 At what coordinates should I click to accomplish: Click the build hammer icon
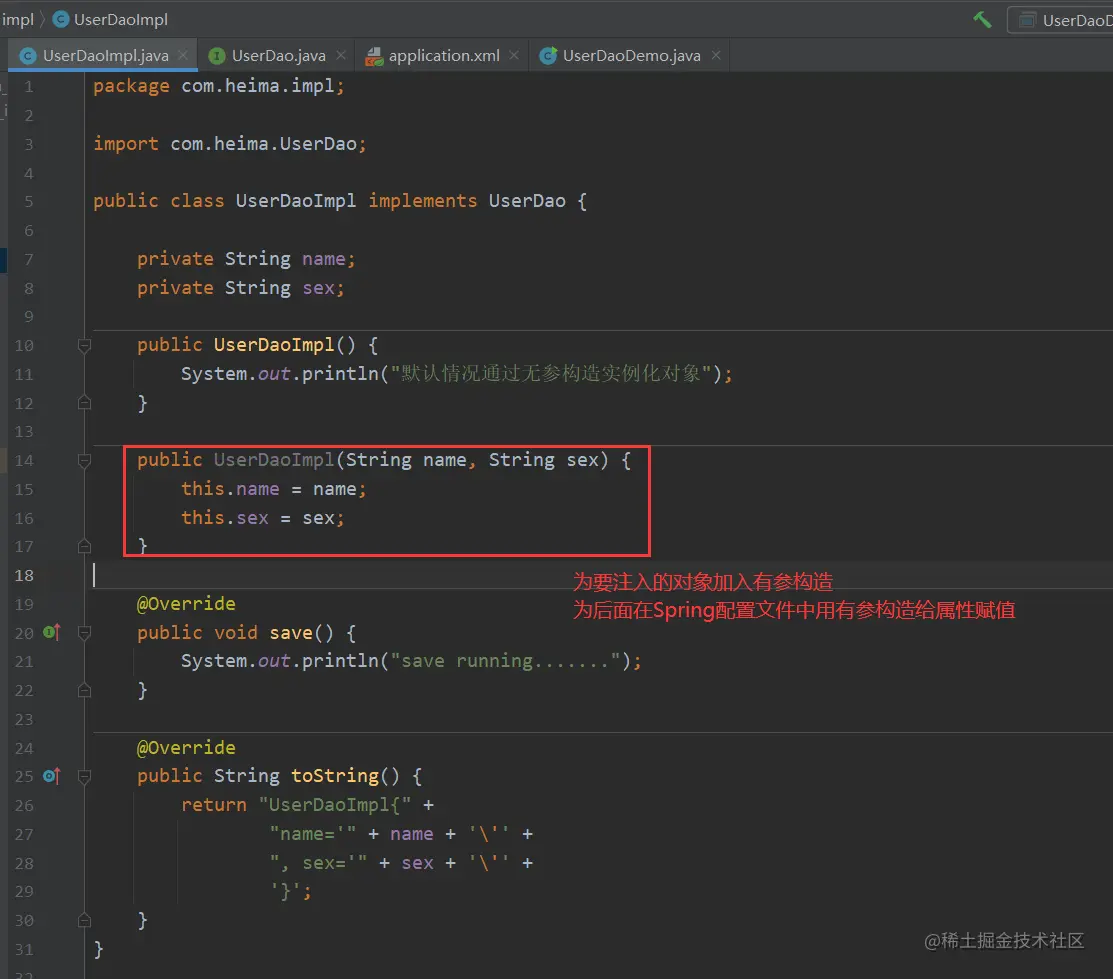coord(982,20)
